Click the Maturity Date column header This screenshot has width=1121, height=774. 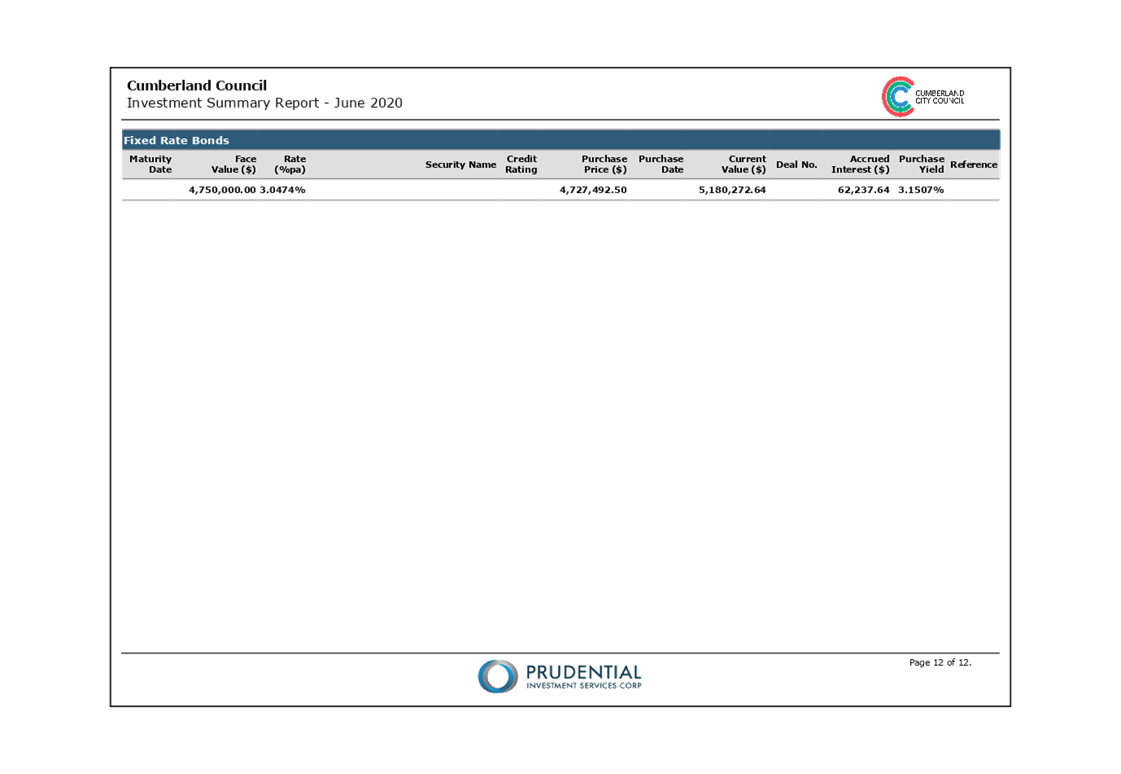pyautogui.click(x=150, y=164)
